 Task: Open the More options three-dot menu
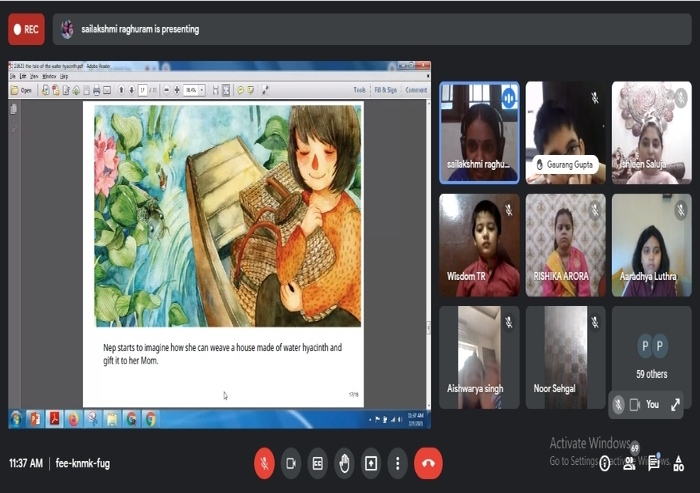[x=397, y=464]
